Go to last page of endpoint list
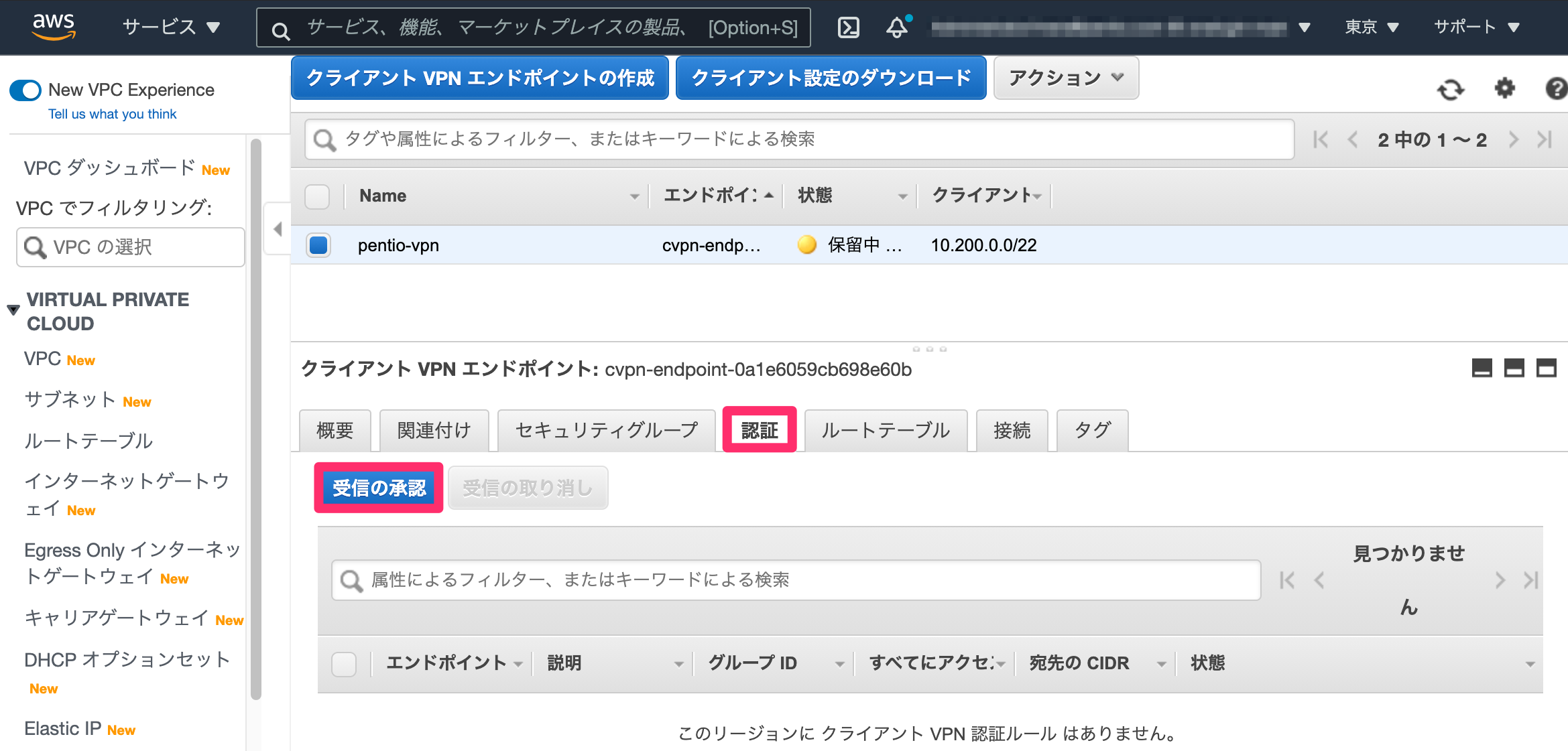 1545,139
